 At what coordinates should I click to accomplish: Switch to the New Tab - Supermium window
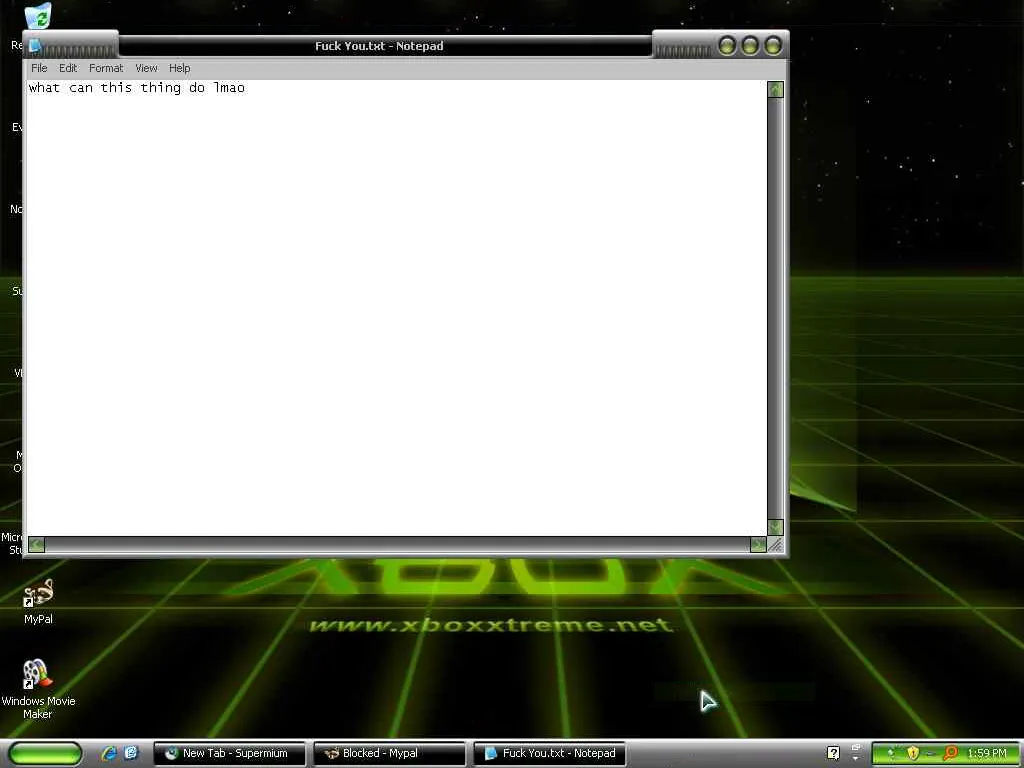tap(230, 753)
